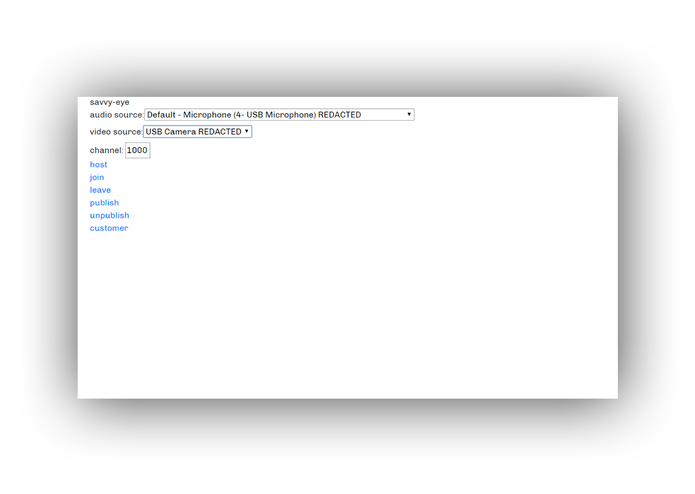Focus the channel input field
Viewport: 695px width, 494px height.
coord(138,150)
